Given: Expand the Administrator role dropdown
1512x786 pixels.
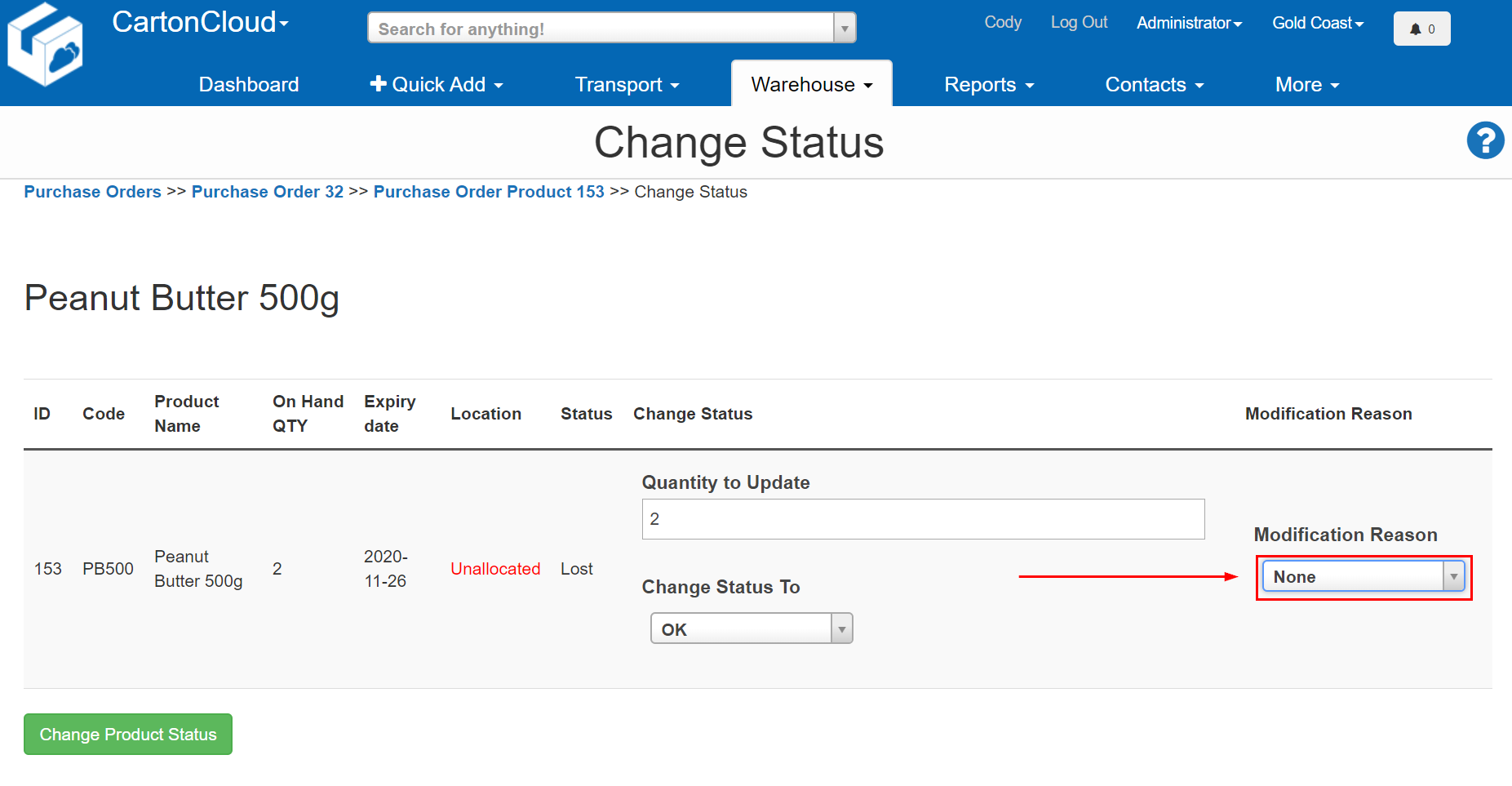Looking at the screenshot, I should coord(1188,24).
